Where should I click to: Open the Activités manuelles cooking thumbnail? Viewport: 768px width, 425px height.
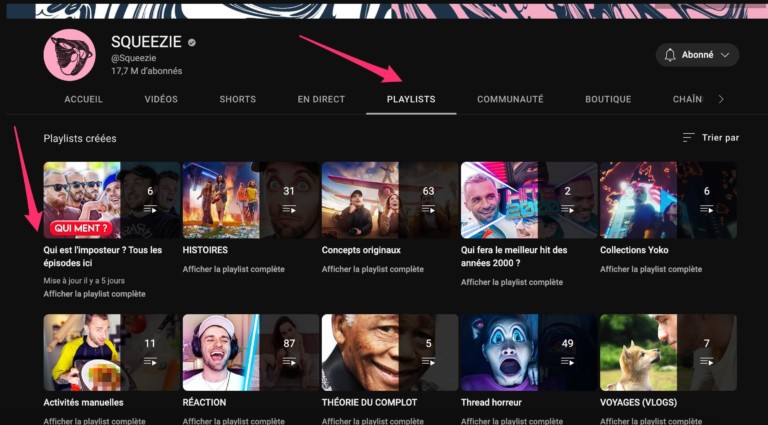coord(112,353)
